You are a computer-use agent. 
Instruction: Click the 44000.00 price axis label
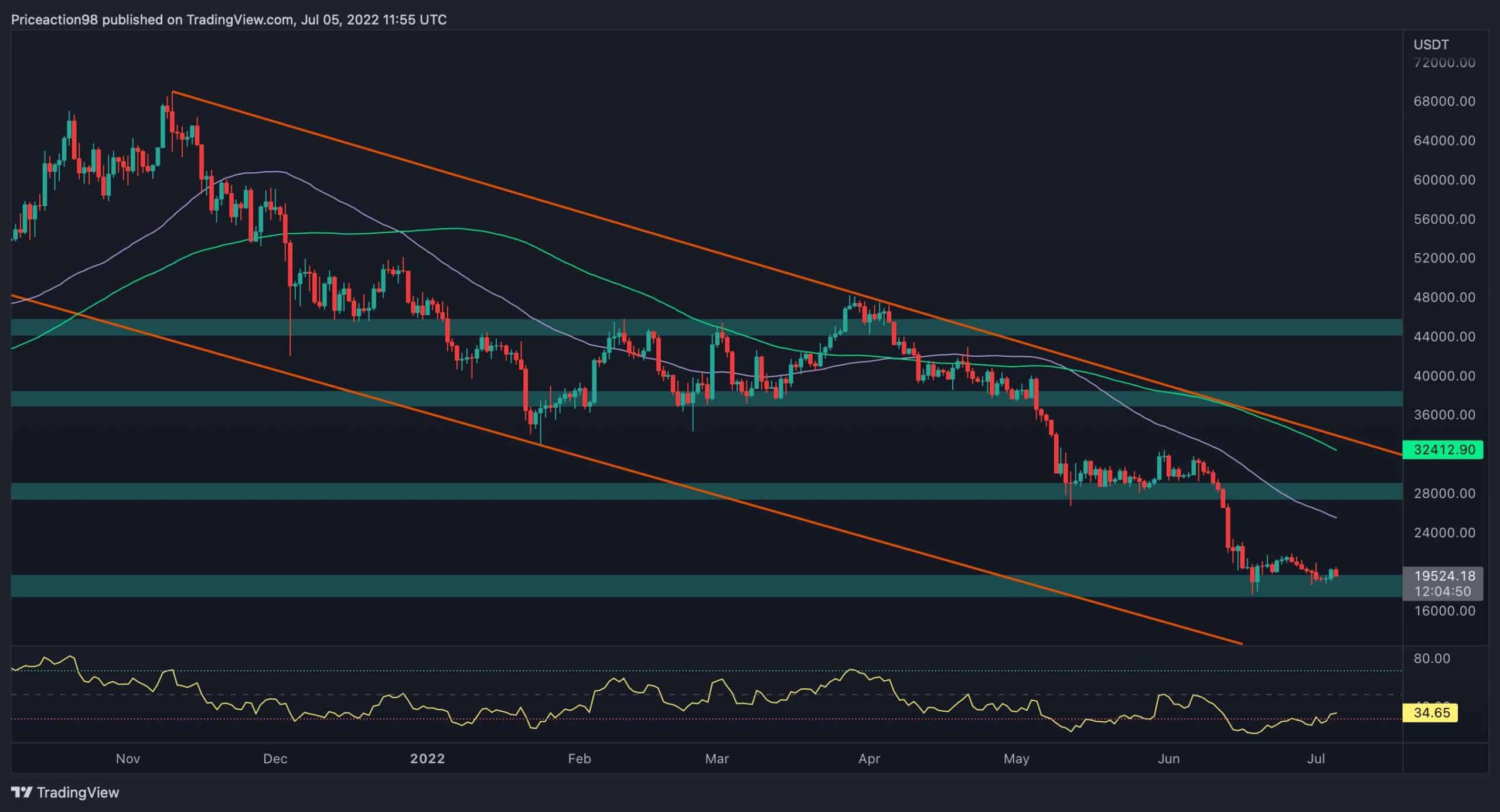point(1444,337)
